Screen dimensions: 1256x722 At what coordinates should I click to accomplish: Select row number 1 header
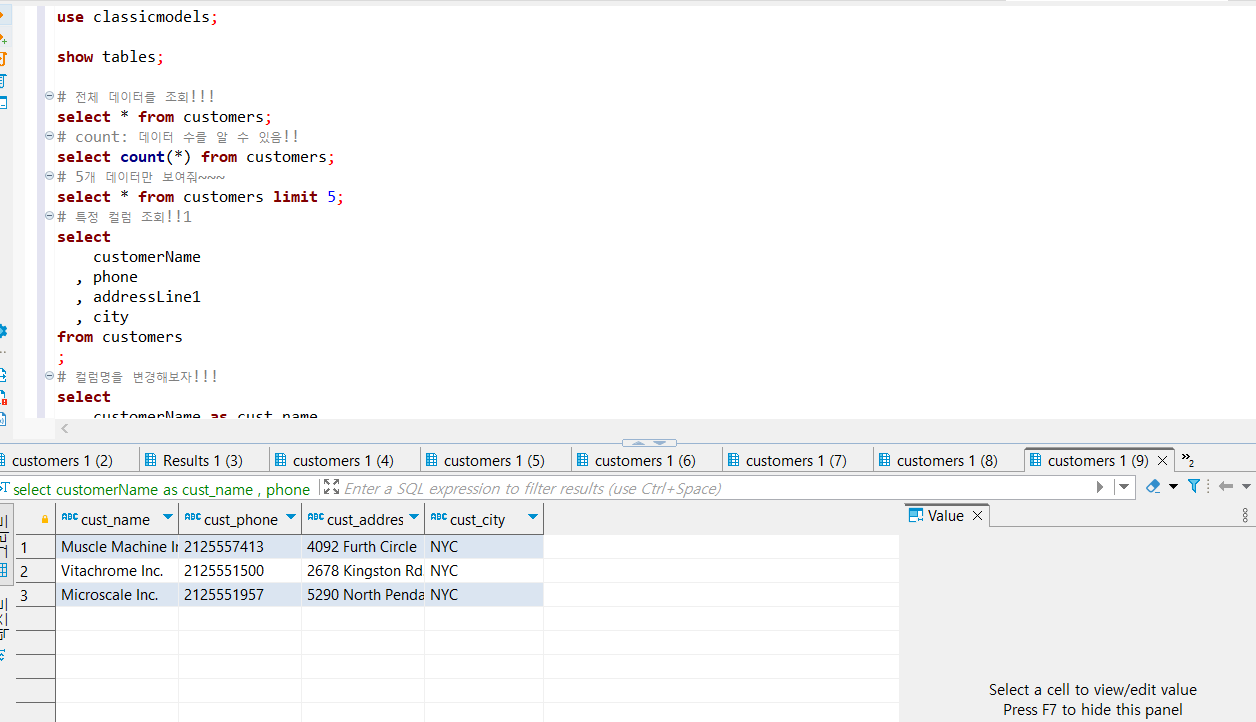(x=35, y=547)
